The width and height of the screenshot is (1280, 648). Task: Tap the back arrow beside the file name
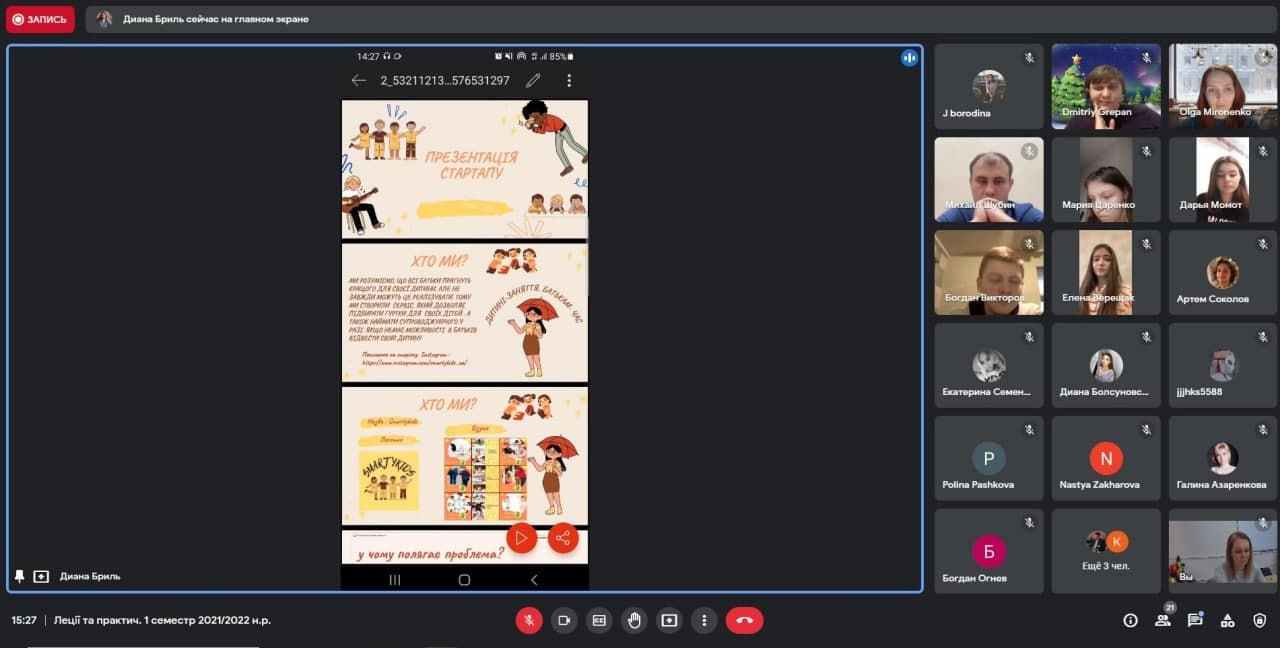tap(359, 80)
